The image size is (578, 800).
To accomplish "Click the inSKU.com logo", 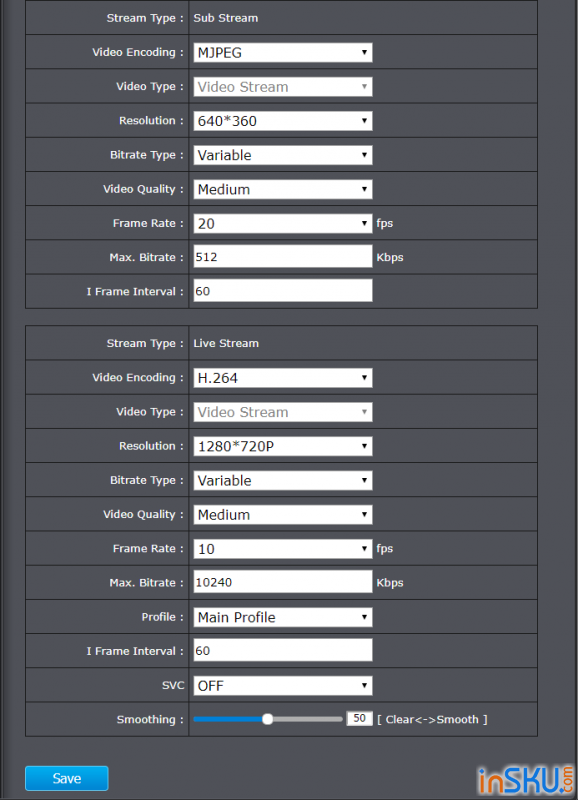I will [526, 780].
